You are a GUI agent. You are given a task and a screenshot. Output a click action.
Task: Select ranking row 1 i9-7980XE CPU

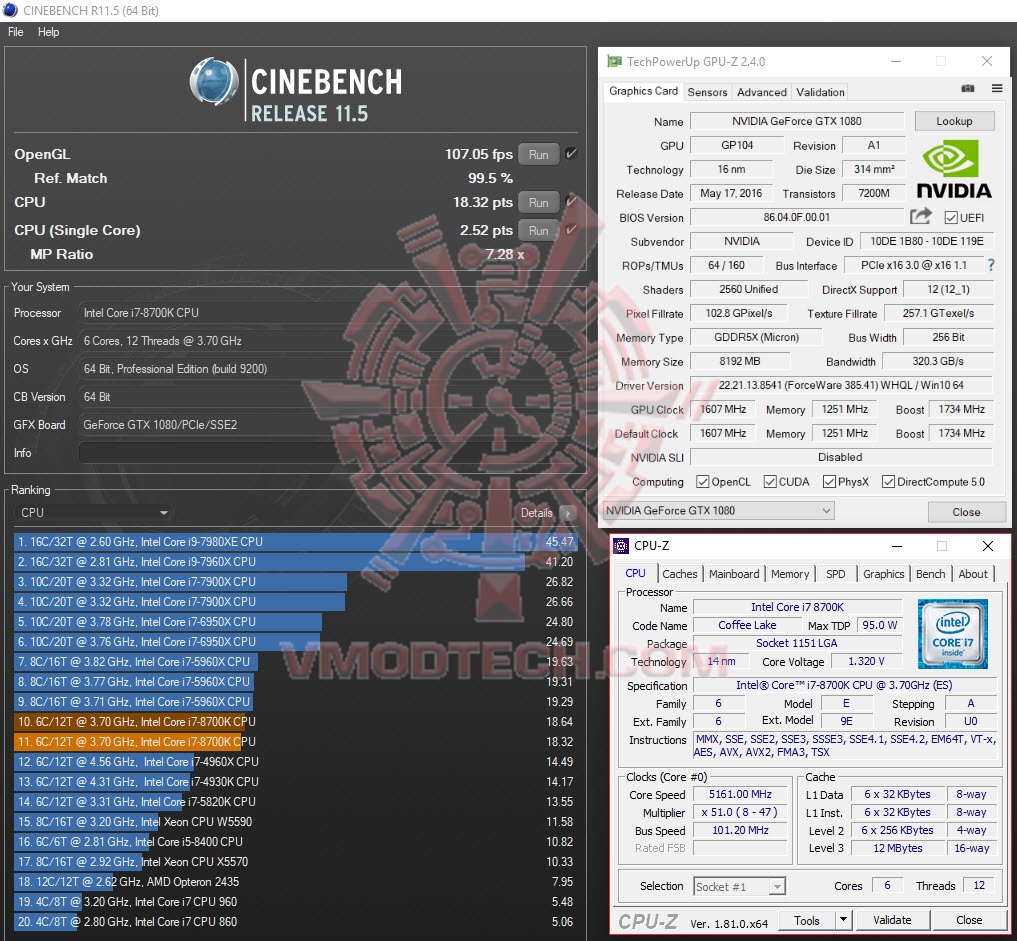295,542
